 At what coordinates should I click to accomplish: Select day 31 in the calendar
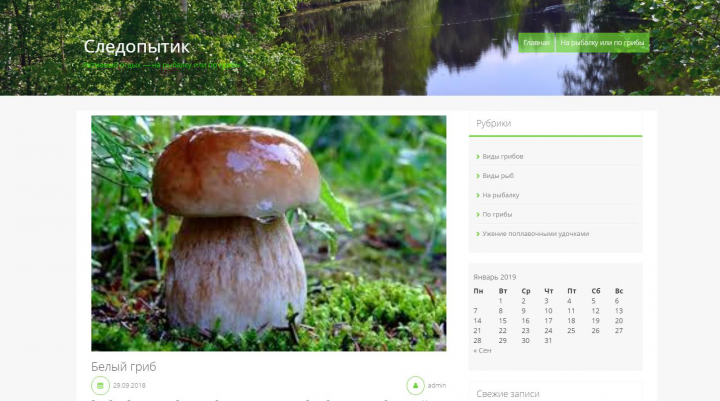coord(548,340)
